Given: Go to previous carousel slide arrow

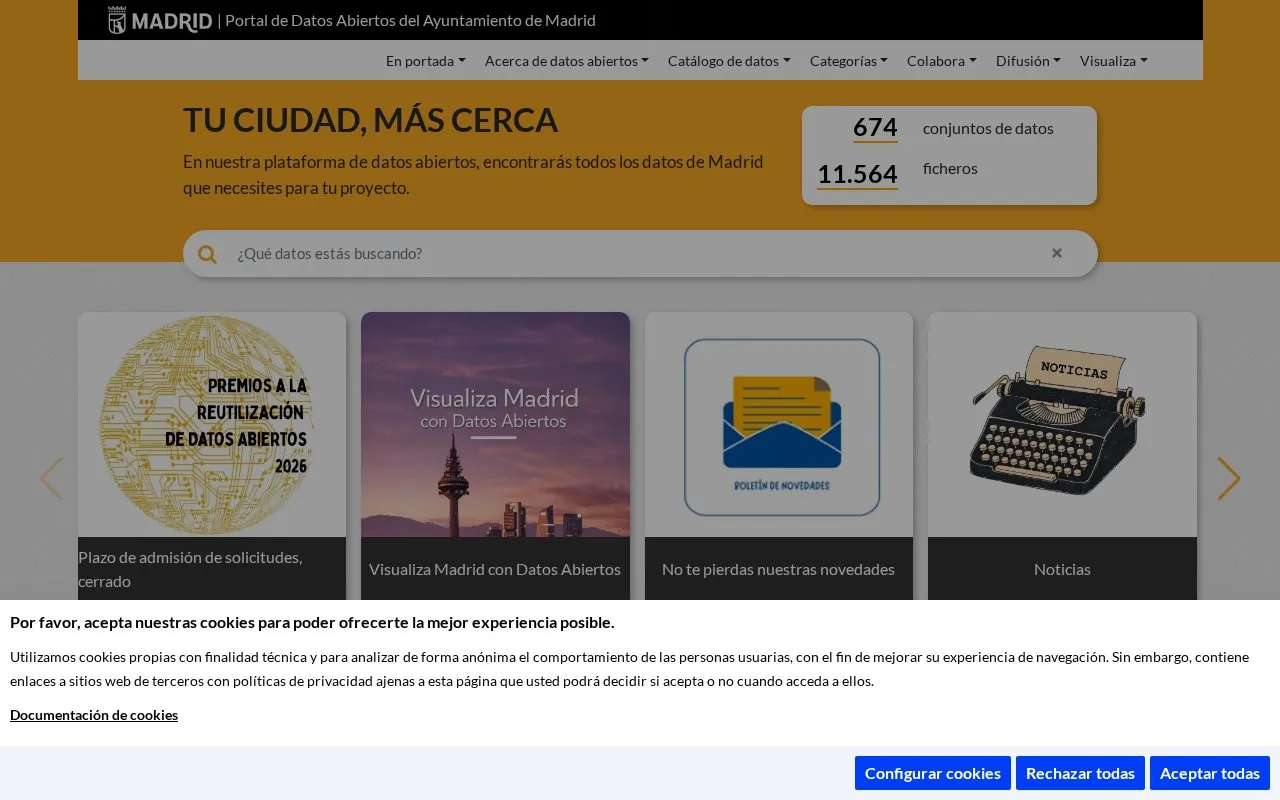Looking at the screenshot, I should 51,479.
